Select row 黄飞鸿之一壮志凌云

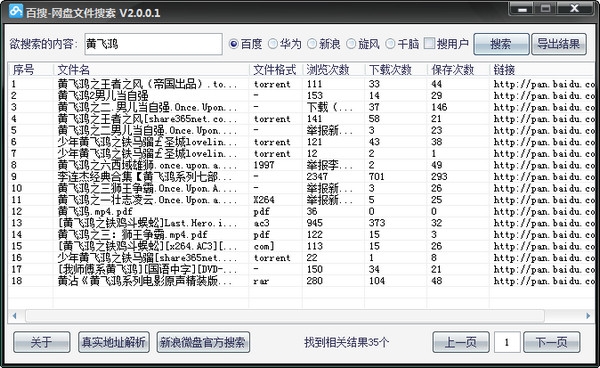click(x=302, y=200)
